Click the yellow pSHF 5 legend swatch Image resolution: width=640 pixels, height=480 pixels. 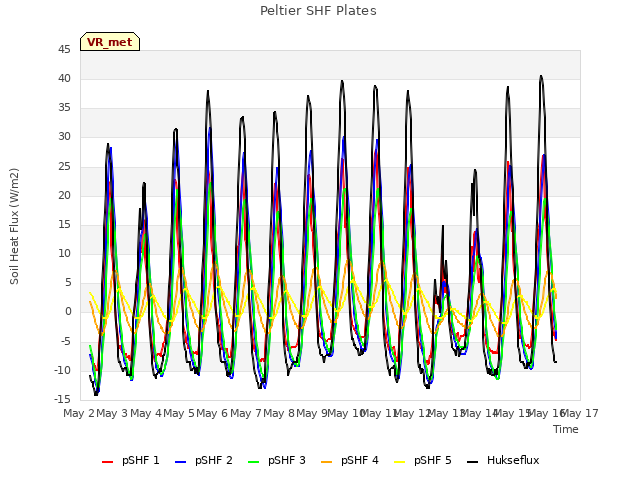[x=400, y=462]
